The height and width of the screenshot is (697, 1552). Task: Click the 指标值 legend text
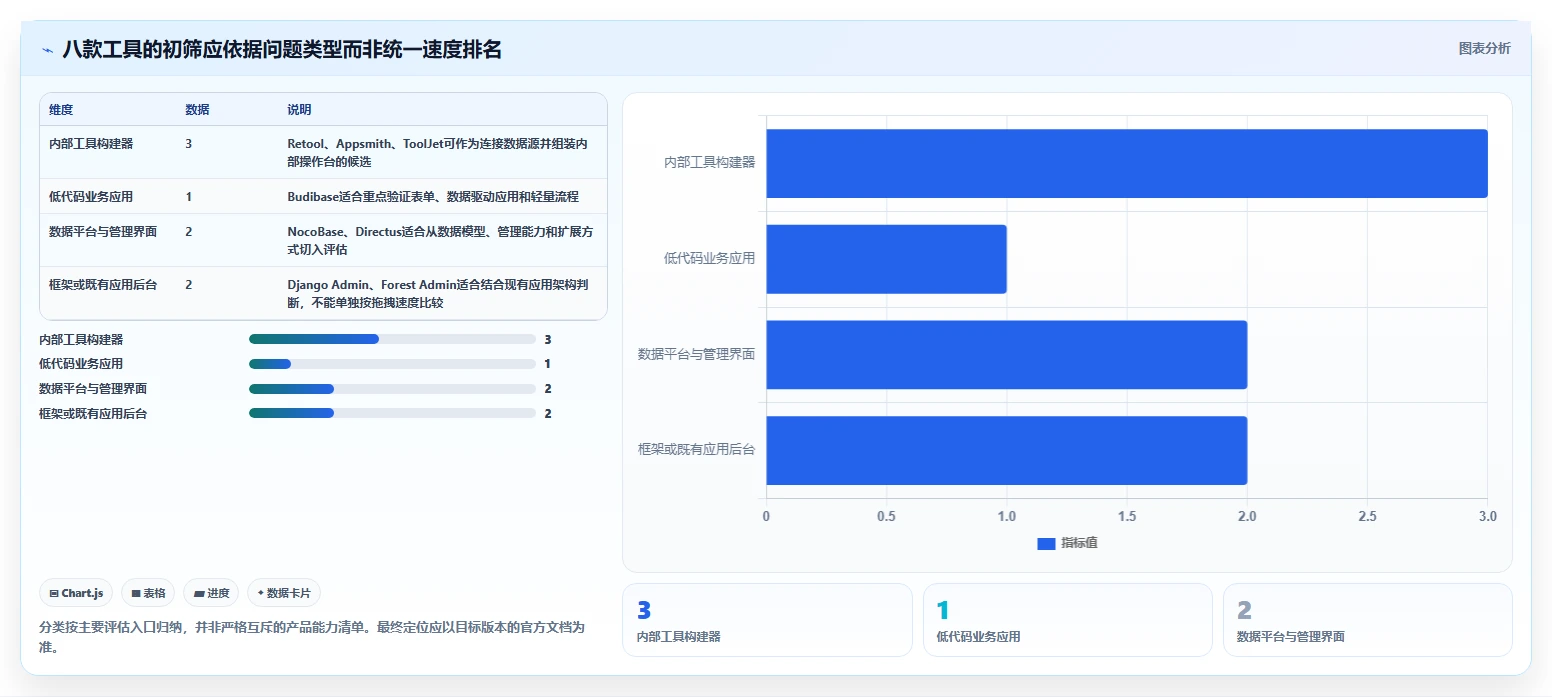click(1079, 543)
